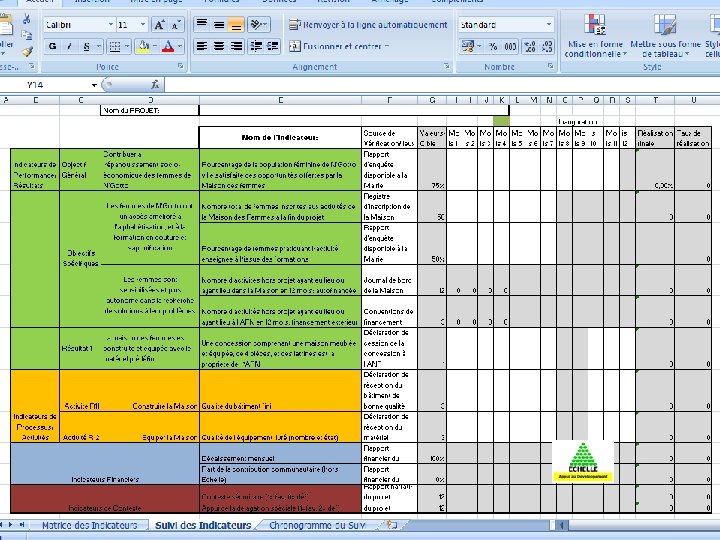Click 'Décaissement mensuel' cell
Viewport: 720px width, 540px height.
281,453
